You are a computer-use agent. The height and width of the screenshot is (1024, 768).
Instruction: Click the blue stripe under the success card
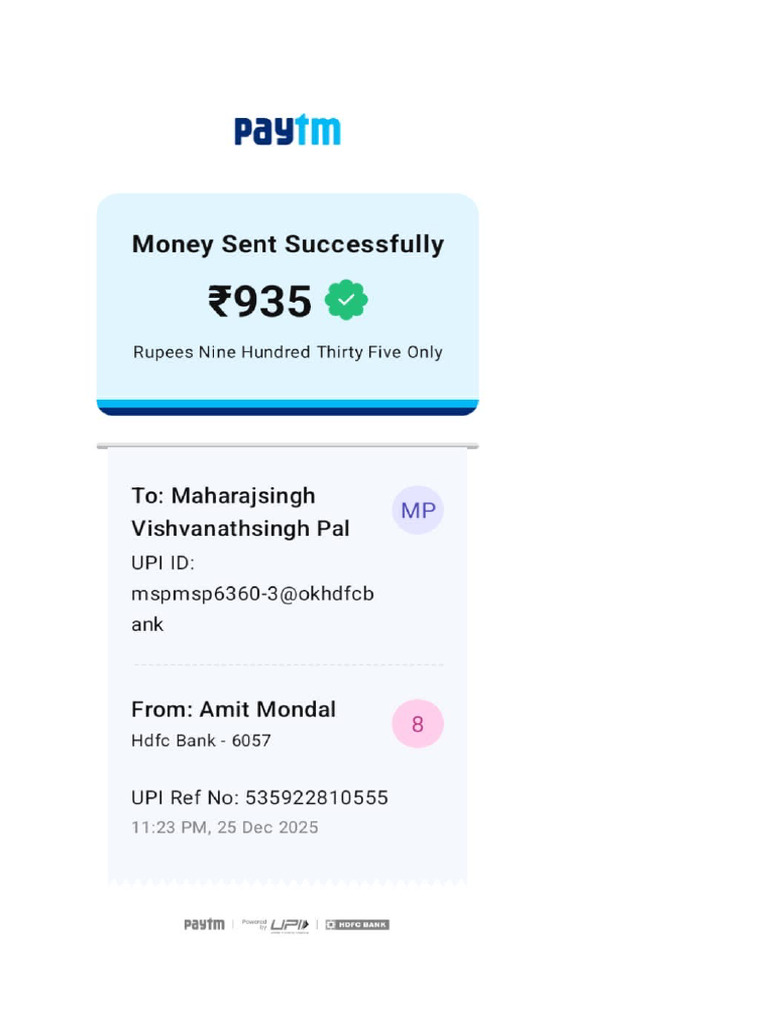(287, 407)
